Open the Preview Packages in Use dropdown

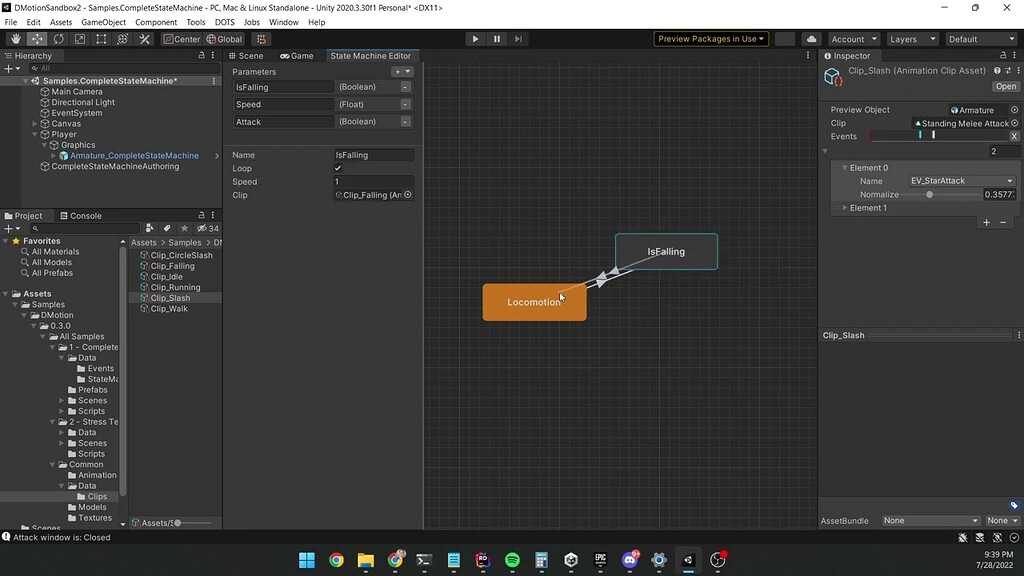click(710, 38)
